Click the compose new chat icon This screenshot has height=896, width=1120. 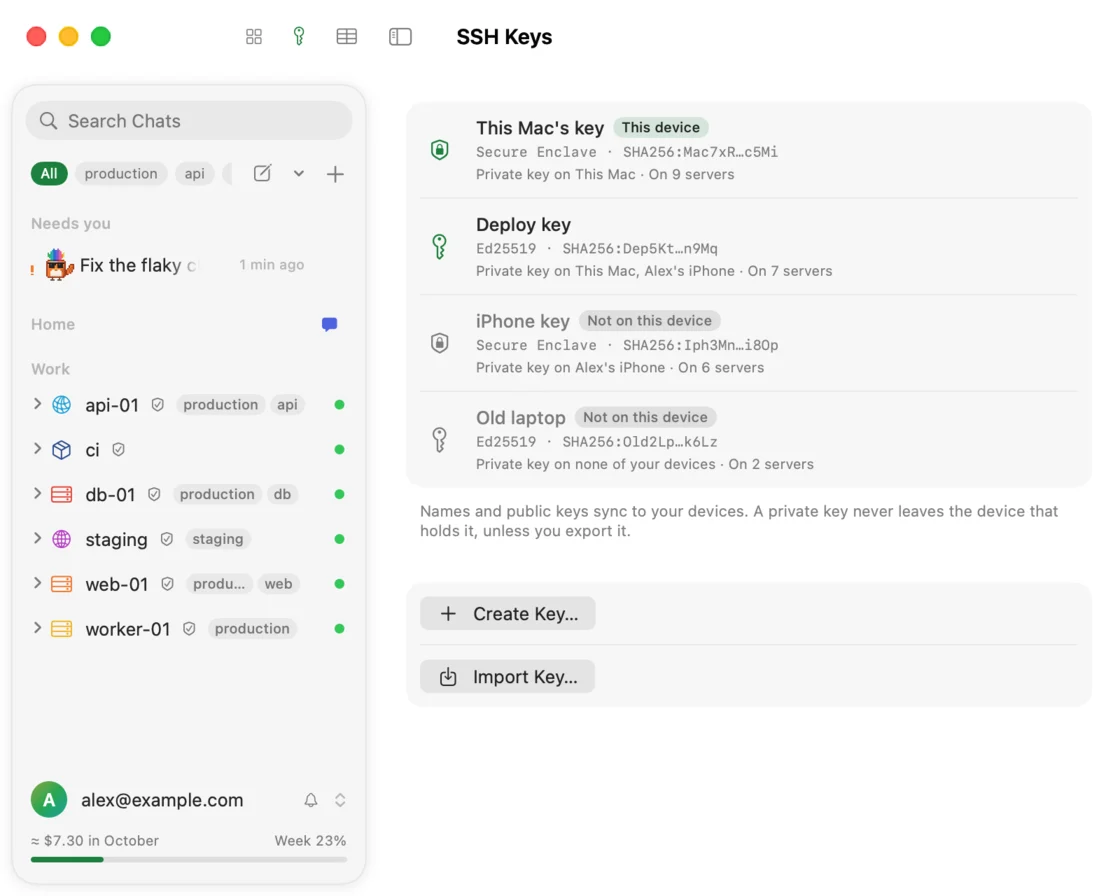pyautogui.click(x=262, y=174)
